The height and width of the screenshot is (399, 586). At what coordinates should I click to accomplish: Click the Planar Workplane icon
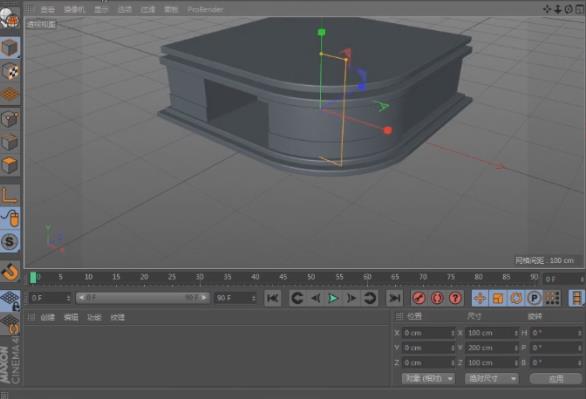point(10,324)
